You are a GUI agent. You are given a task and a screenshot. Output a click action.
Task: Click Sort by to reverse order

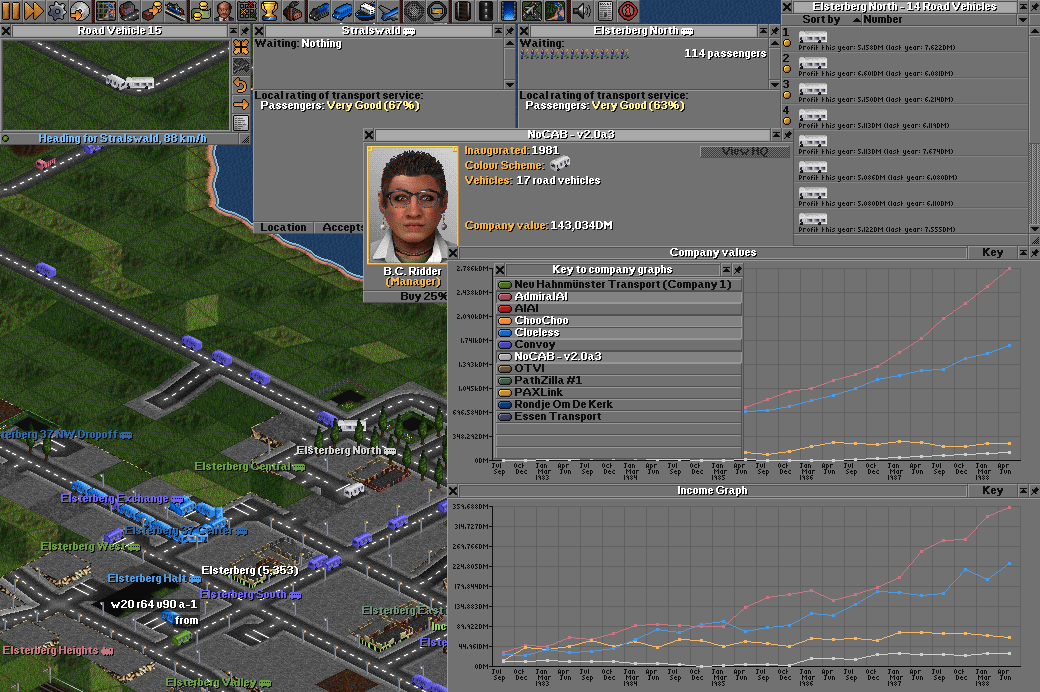[820, 20]
